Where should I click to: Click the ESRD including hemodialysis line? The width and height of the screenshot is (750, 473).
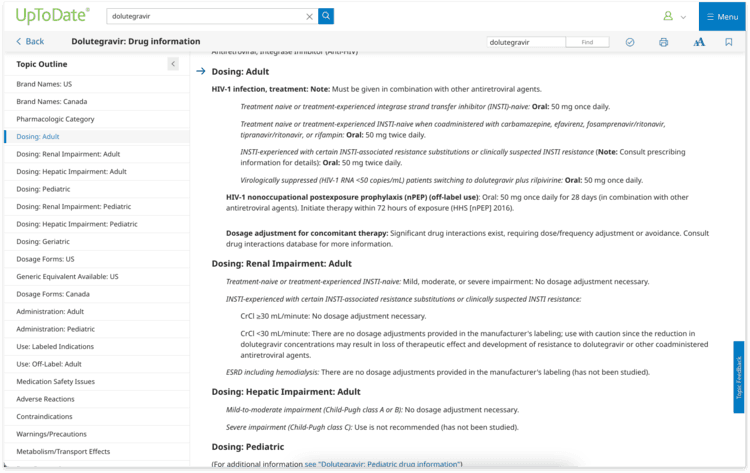438,372
